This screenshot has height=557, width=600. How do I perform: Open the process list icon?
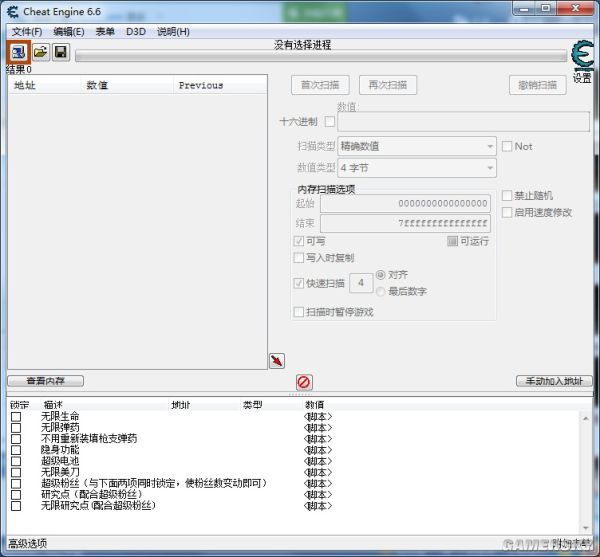coord(18,52)
